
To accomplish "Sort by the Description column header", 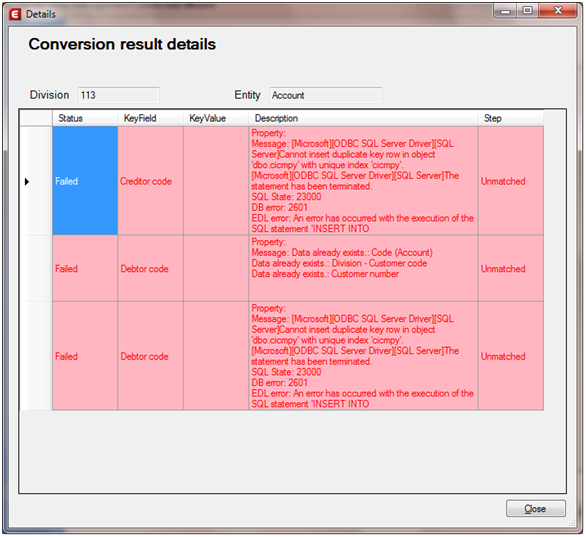I will point(363,118).
